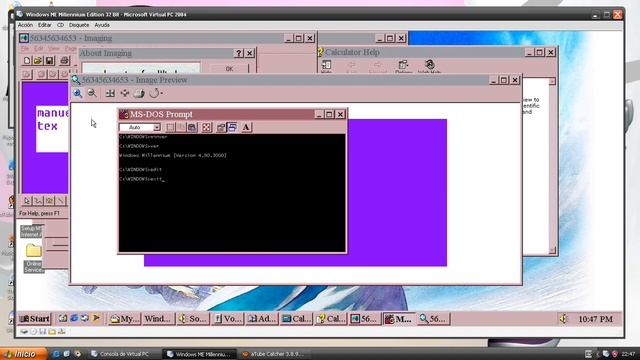Click the Online Services folder desktop icon
The width and height of the screenshot is (640, 360).
click(33, 258)
